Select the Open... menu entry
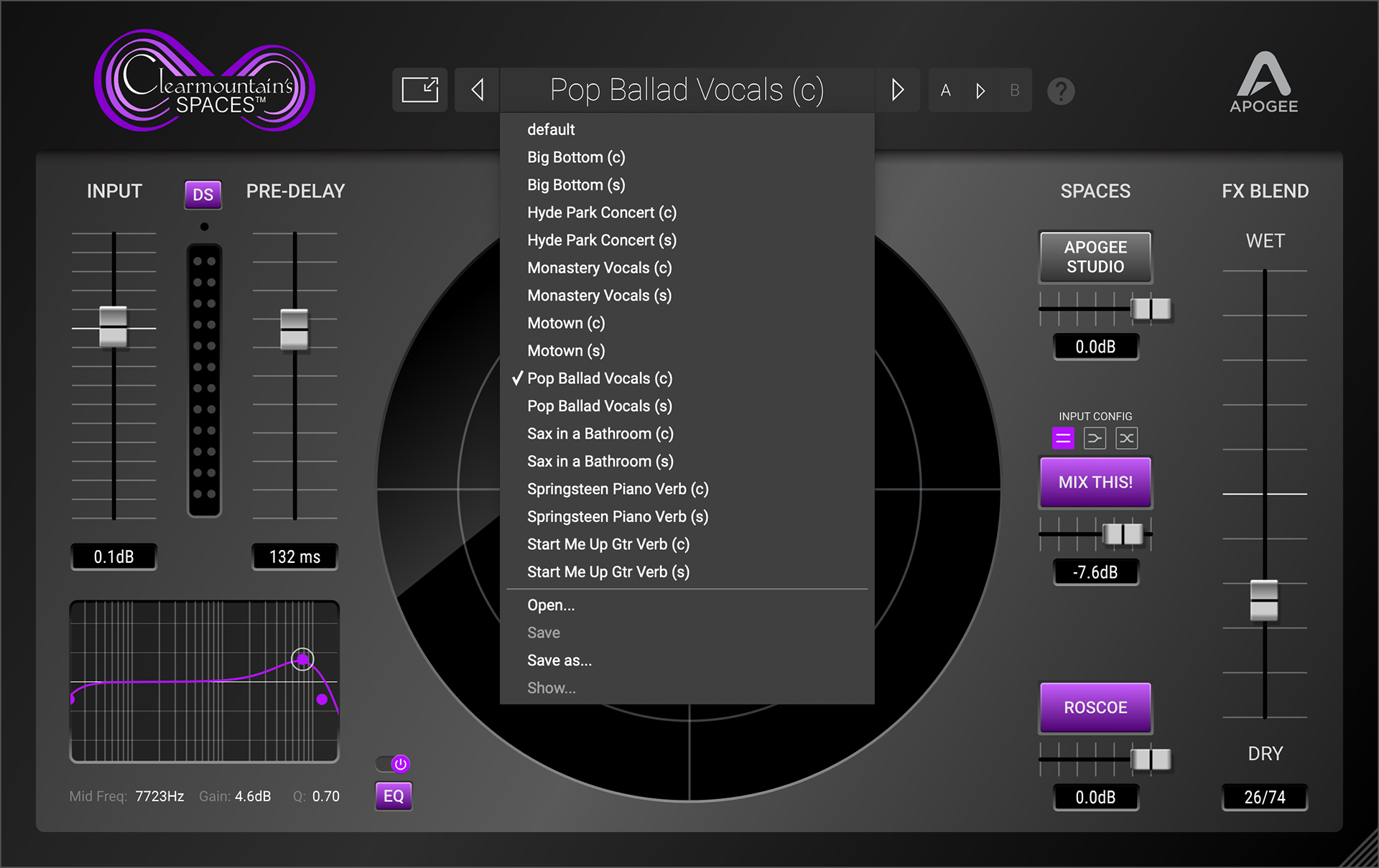The image size is (1379, 868). [x=551, y=605]
